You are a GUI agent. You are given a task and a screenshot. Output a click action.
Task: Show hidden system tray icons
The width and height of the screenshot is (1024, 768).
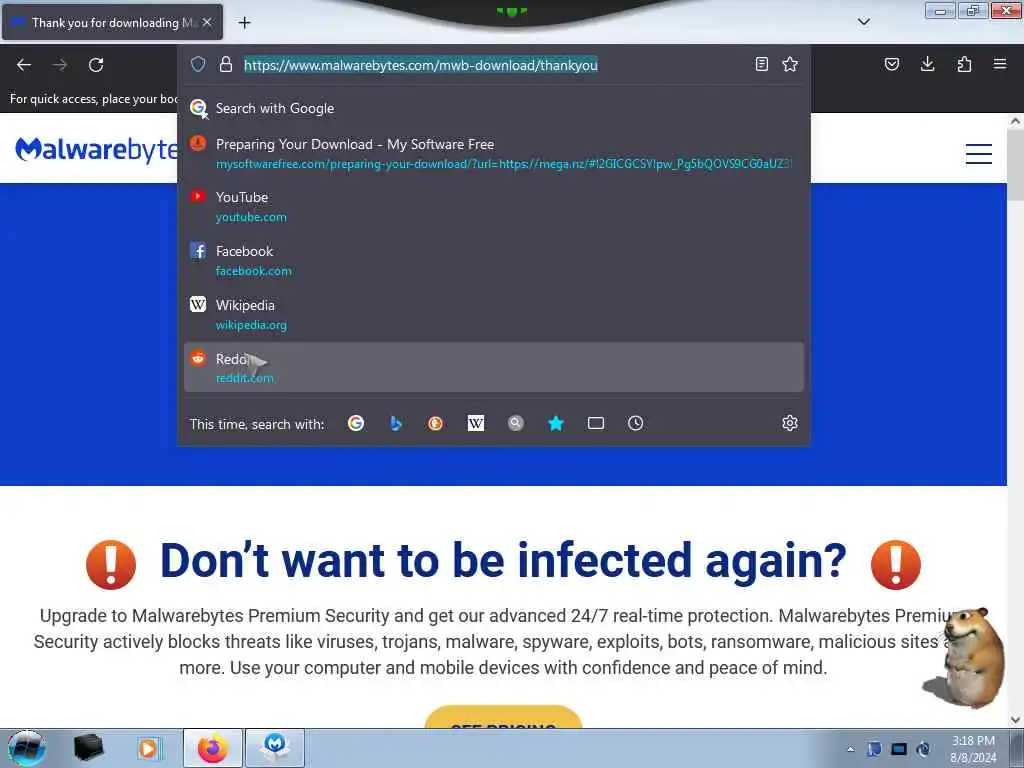[850, 749]
